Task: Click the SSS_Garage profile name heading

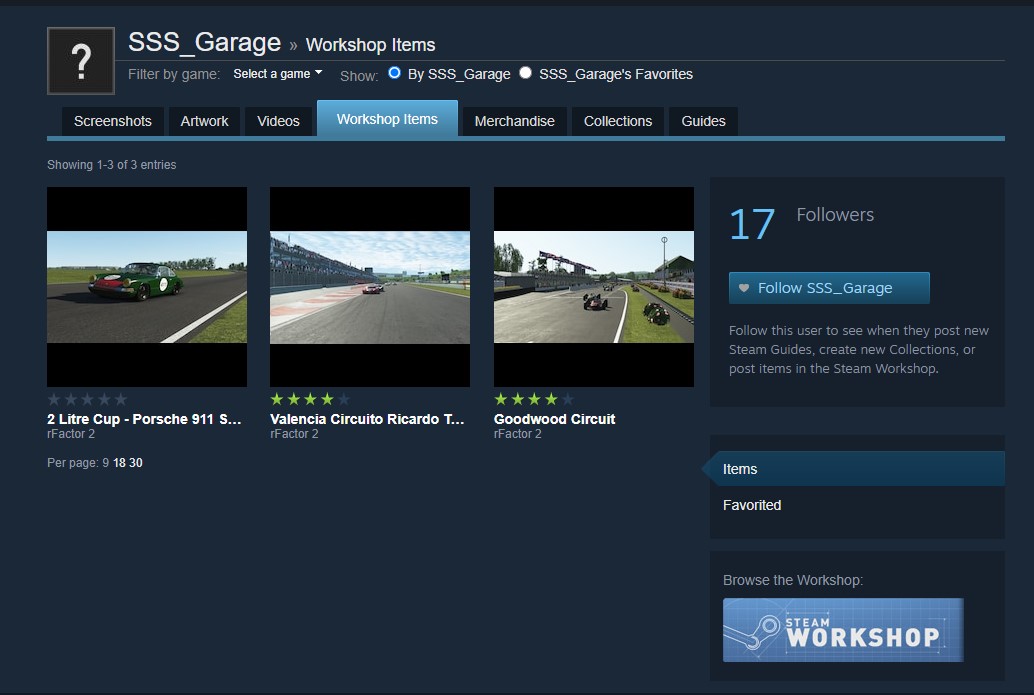Action: point(204,43)
